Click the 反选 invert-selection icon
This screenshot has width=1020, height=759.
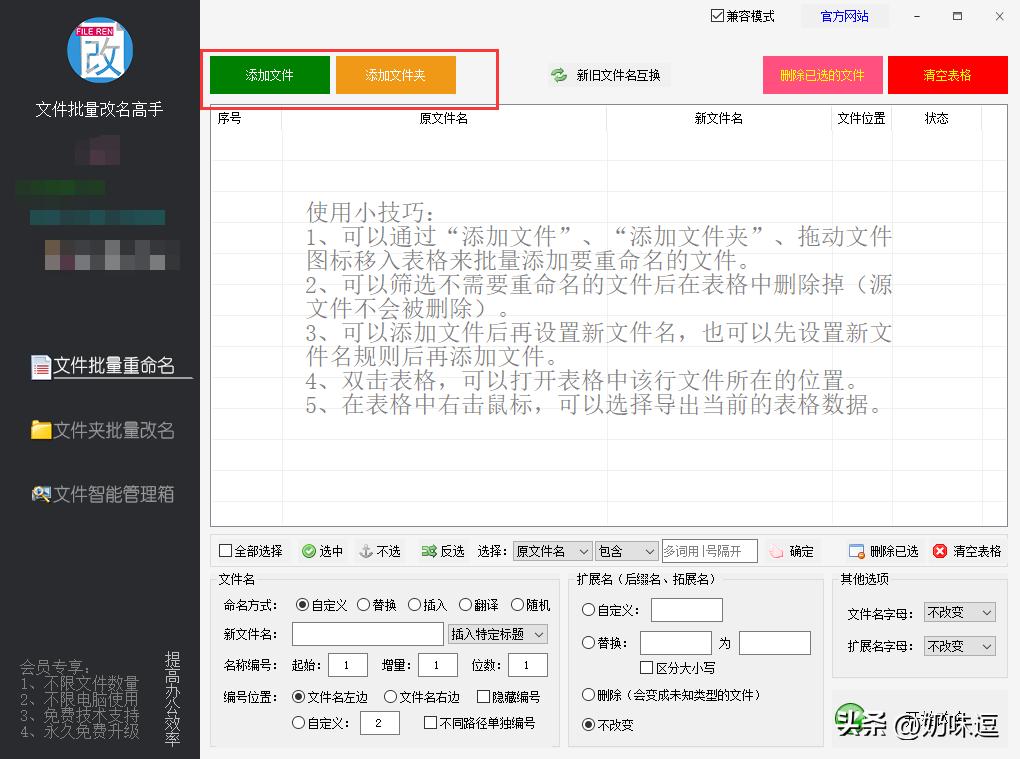pyautogui.click(x=427, y=550)
